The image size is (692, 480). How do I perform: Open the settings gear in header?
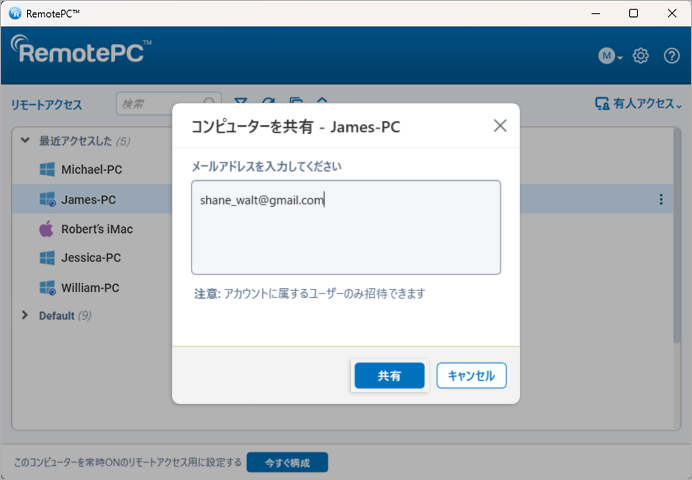640,56
